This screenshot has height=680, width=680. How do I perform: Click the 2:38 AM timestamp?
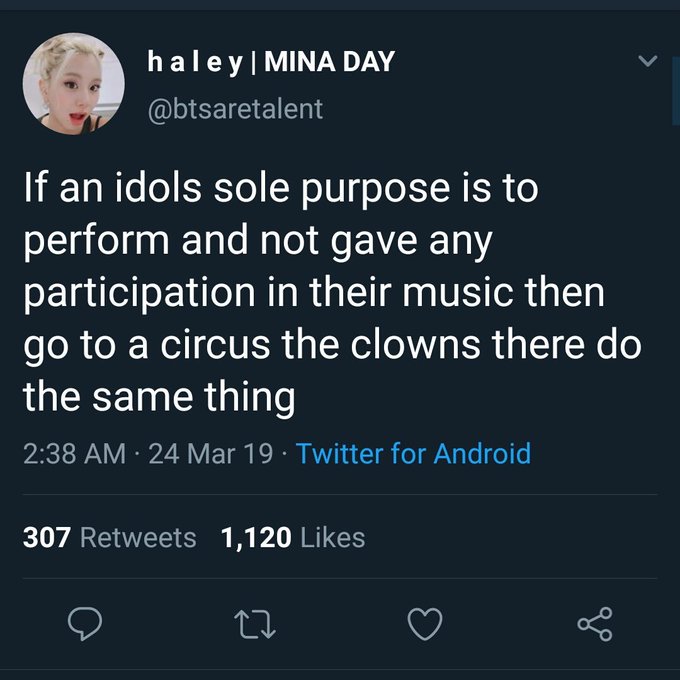(75, 454)
